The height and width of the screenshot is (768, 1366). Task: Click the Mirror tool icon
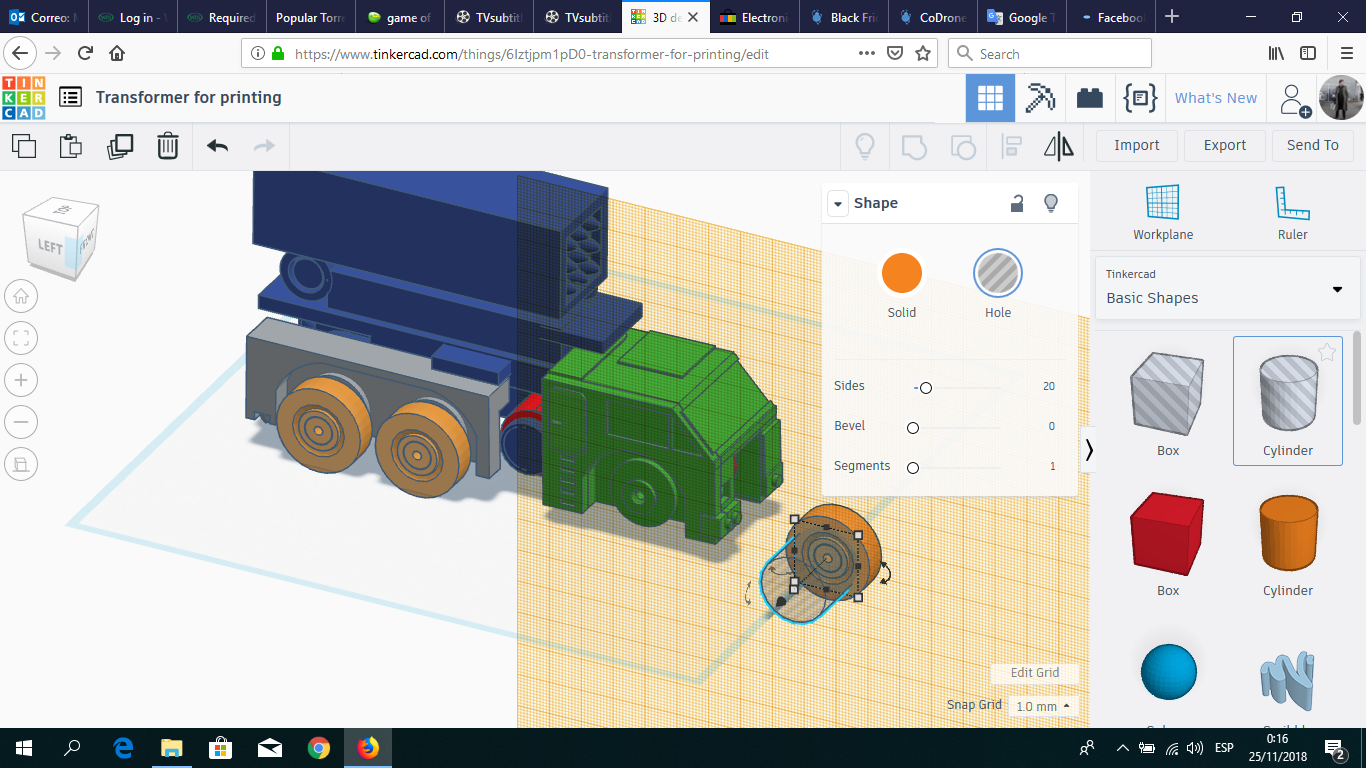tap(1058, 146)
